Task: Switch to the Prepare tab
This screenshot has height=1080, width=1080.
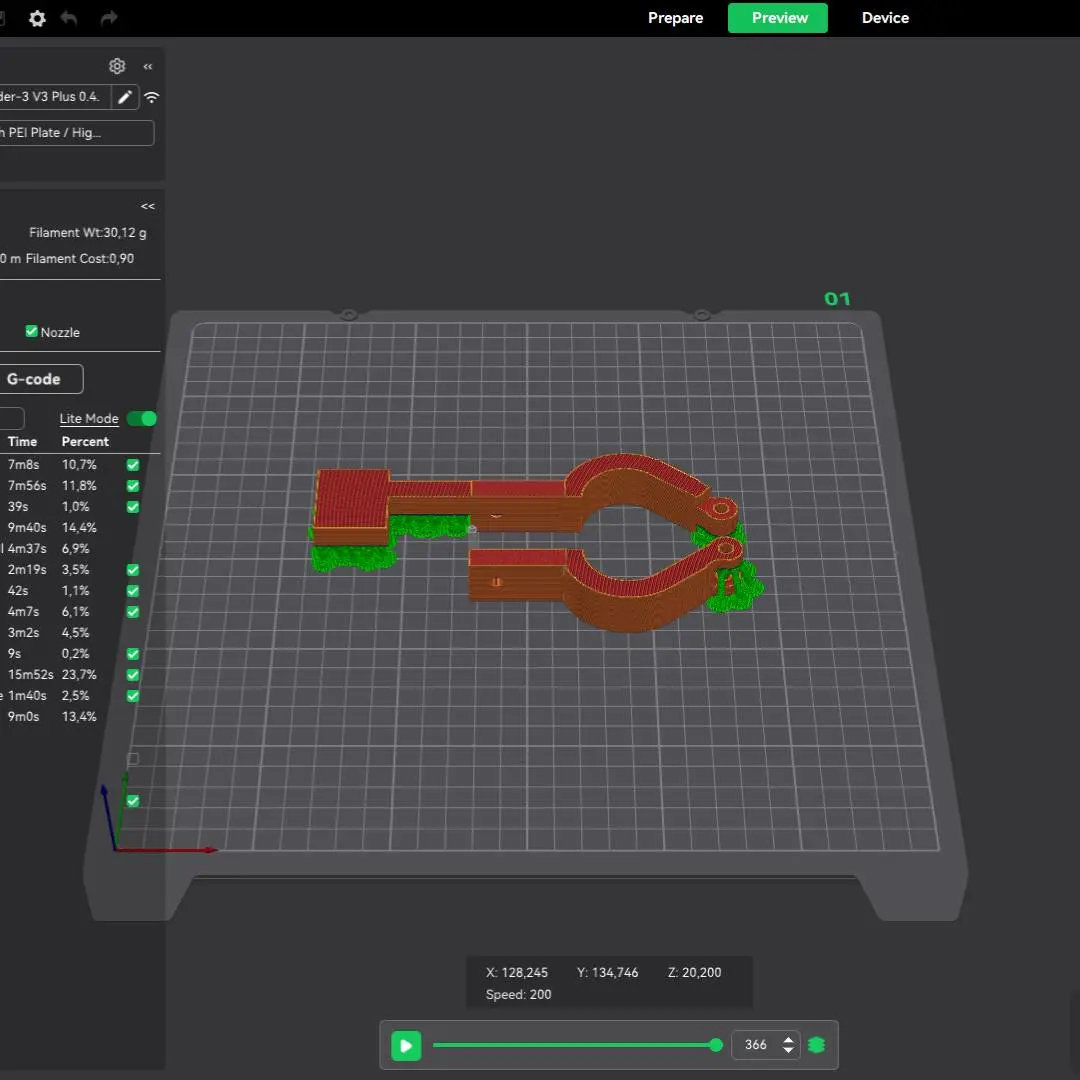Action: [675, 18]
